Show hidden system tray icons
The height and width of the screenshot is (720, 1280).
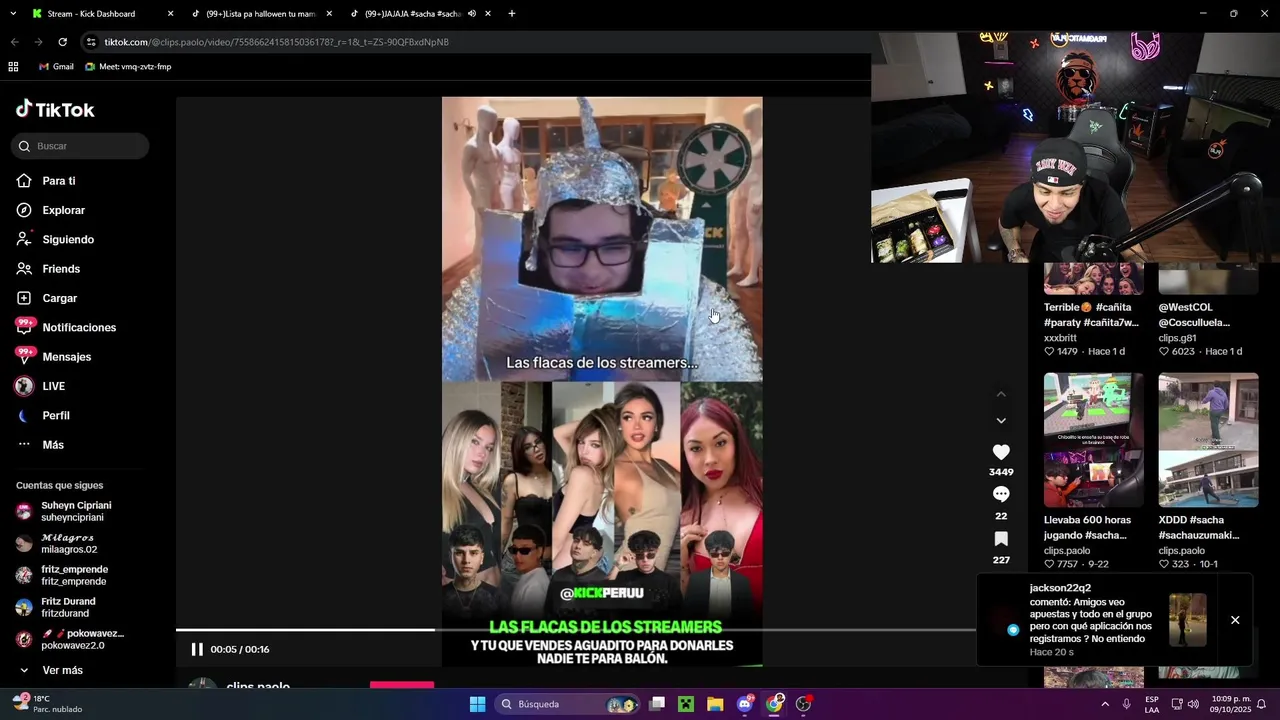1105,704
